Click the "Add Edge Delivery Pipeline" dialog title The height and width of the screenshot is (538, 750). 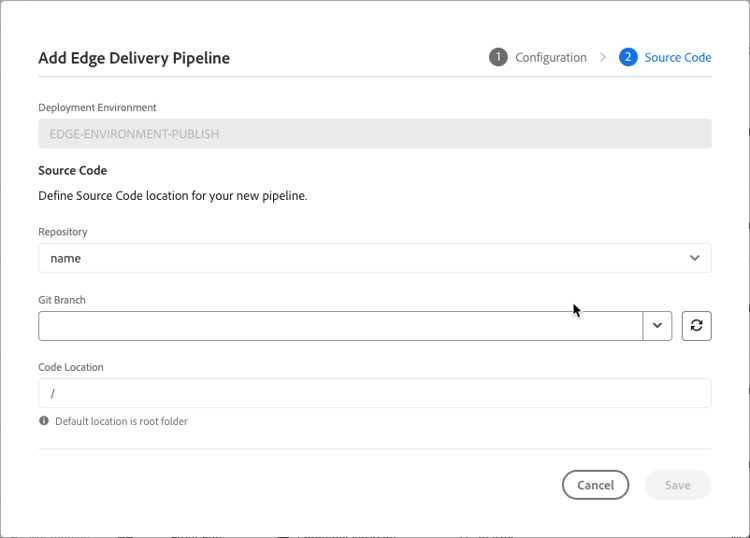point(134,58)
